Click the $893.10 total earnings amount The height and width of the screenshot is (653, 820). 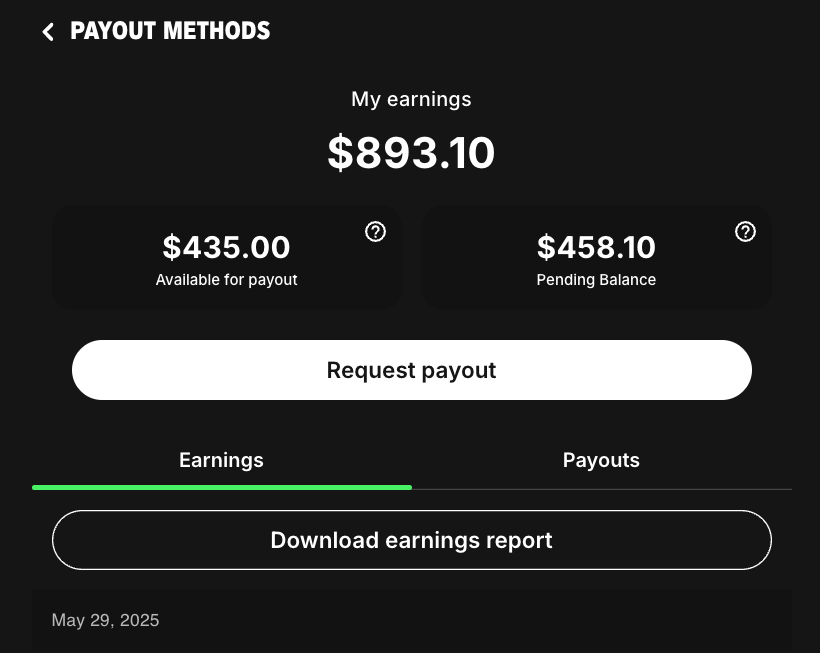point(411,153)
